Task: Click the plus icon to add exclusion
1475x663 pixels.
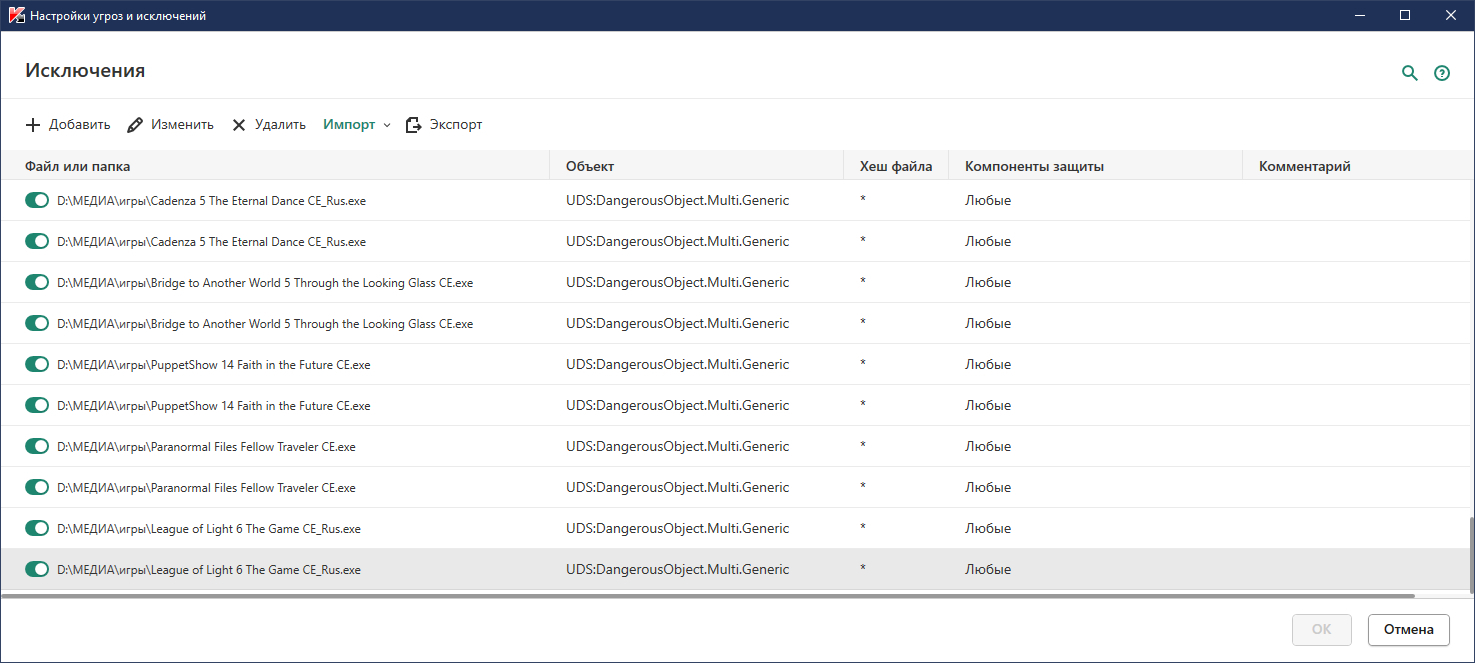Action: pyautogui.click(x=33, y=125)
